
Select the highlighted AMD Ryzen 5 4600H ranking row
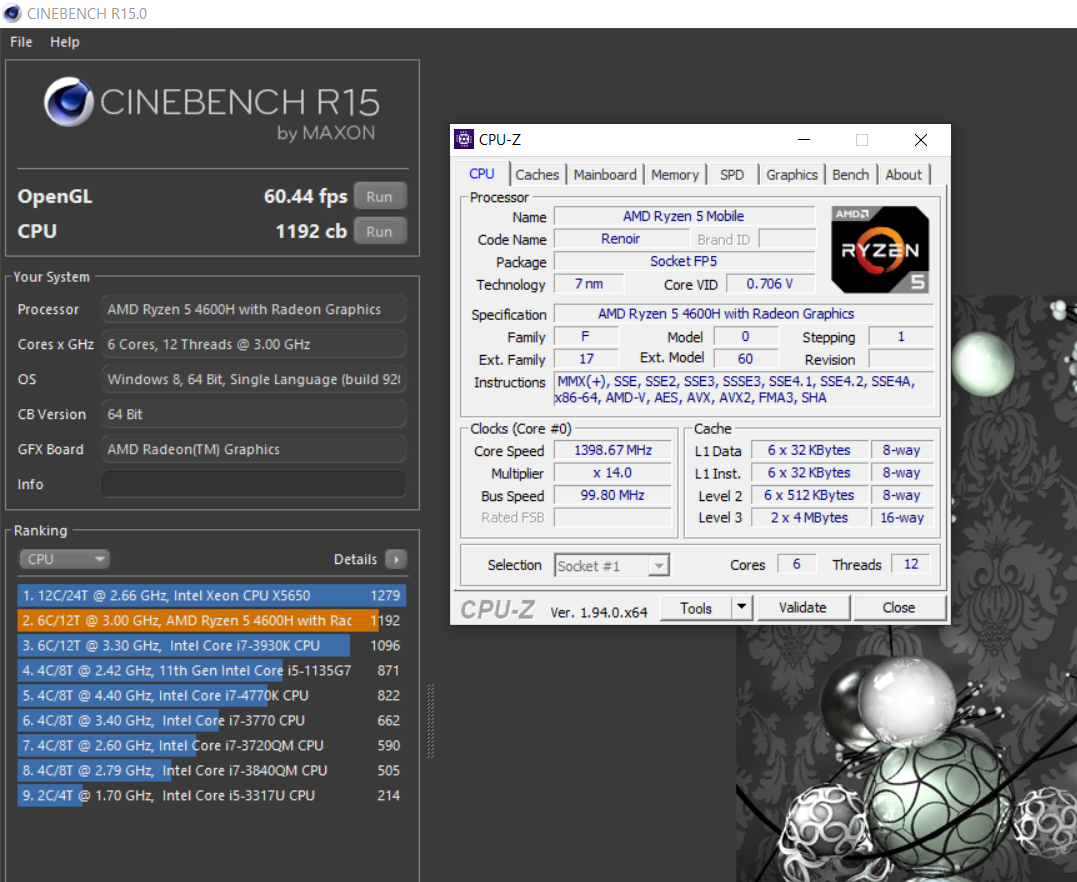tap(212, 620)
